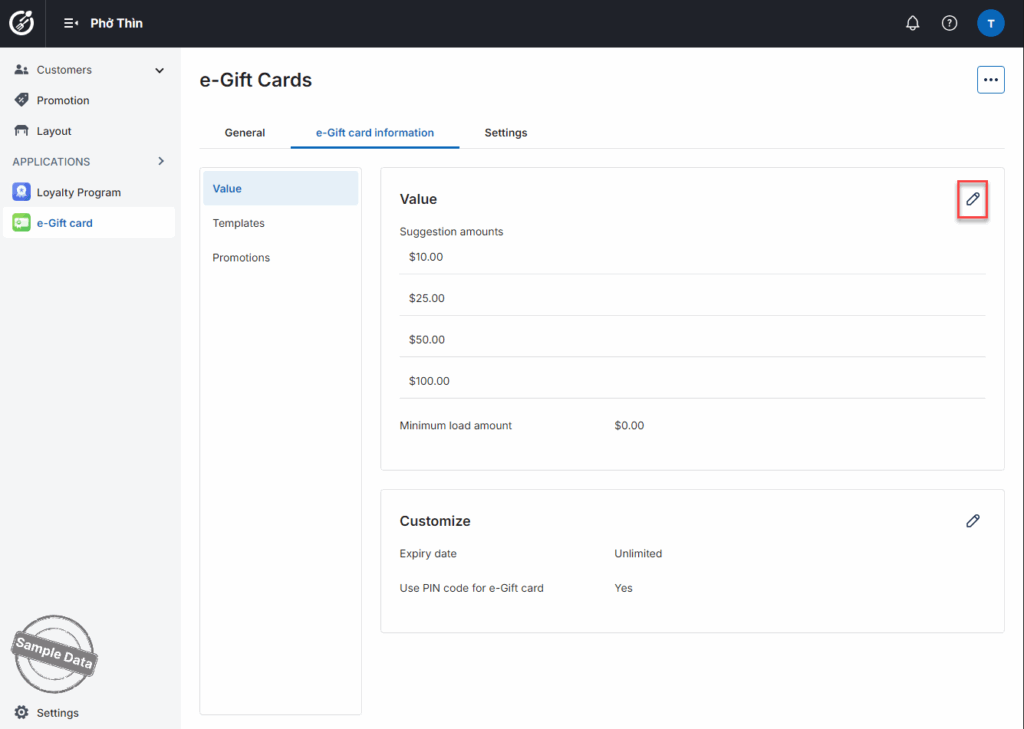Open Promotion in the left sidebar
1024x729 pixels.
(63, 100)
